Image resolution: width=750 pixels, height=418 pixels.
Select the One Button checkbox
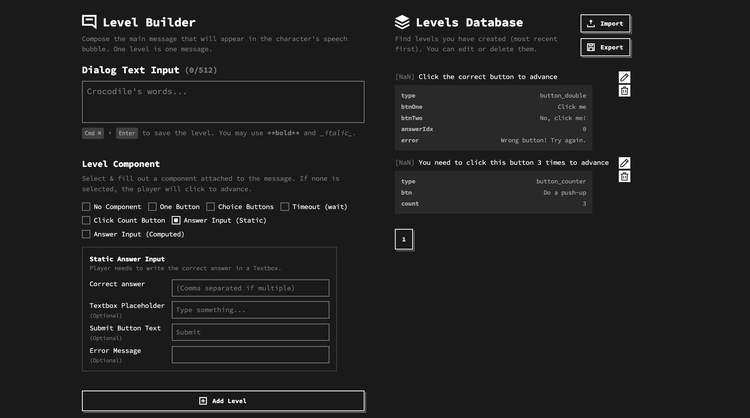click(152, 207)
